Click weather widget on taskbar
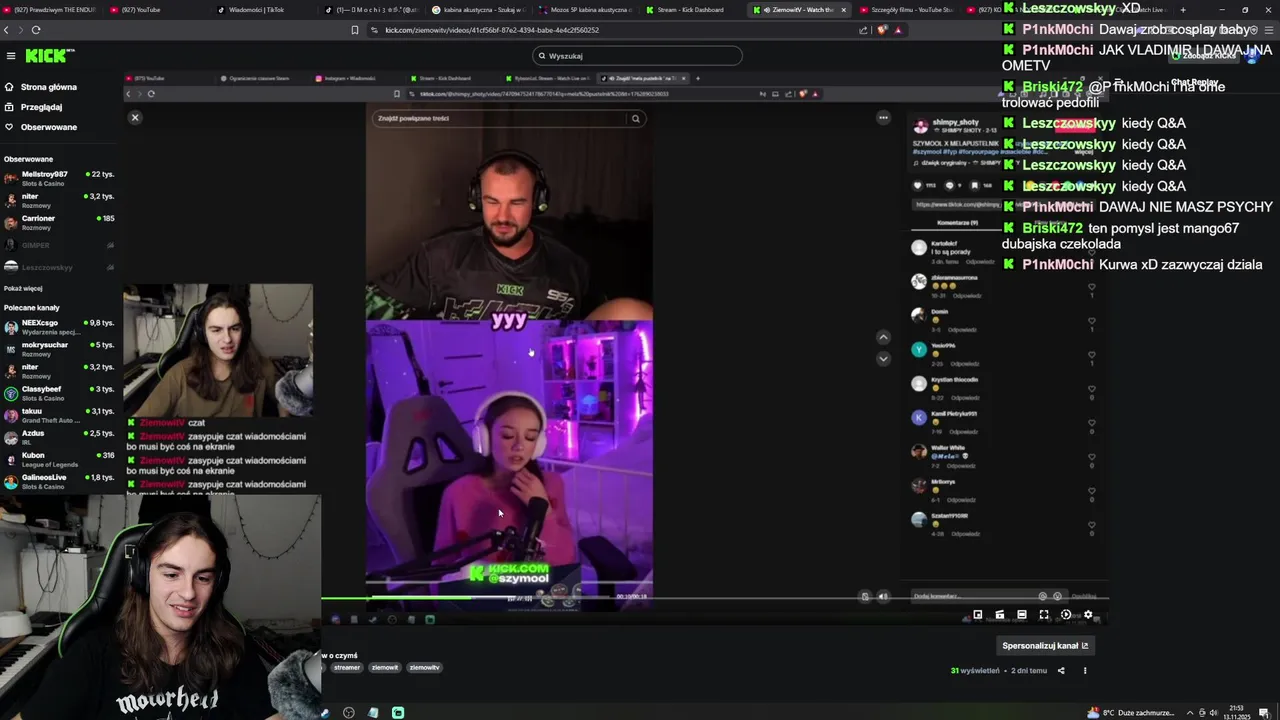 pos(1132,713)
